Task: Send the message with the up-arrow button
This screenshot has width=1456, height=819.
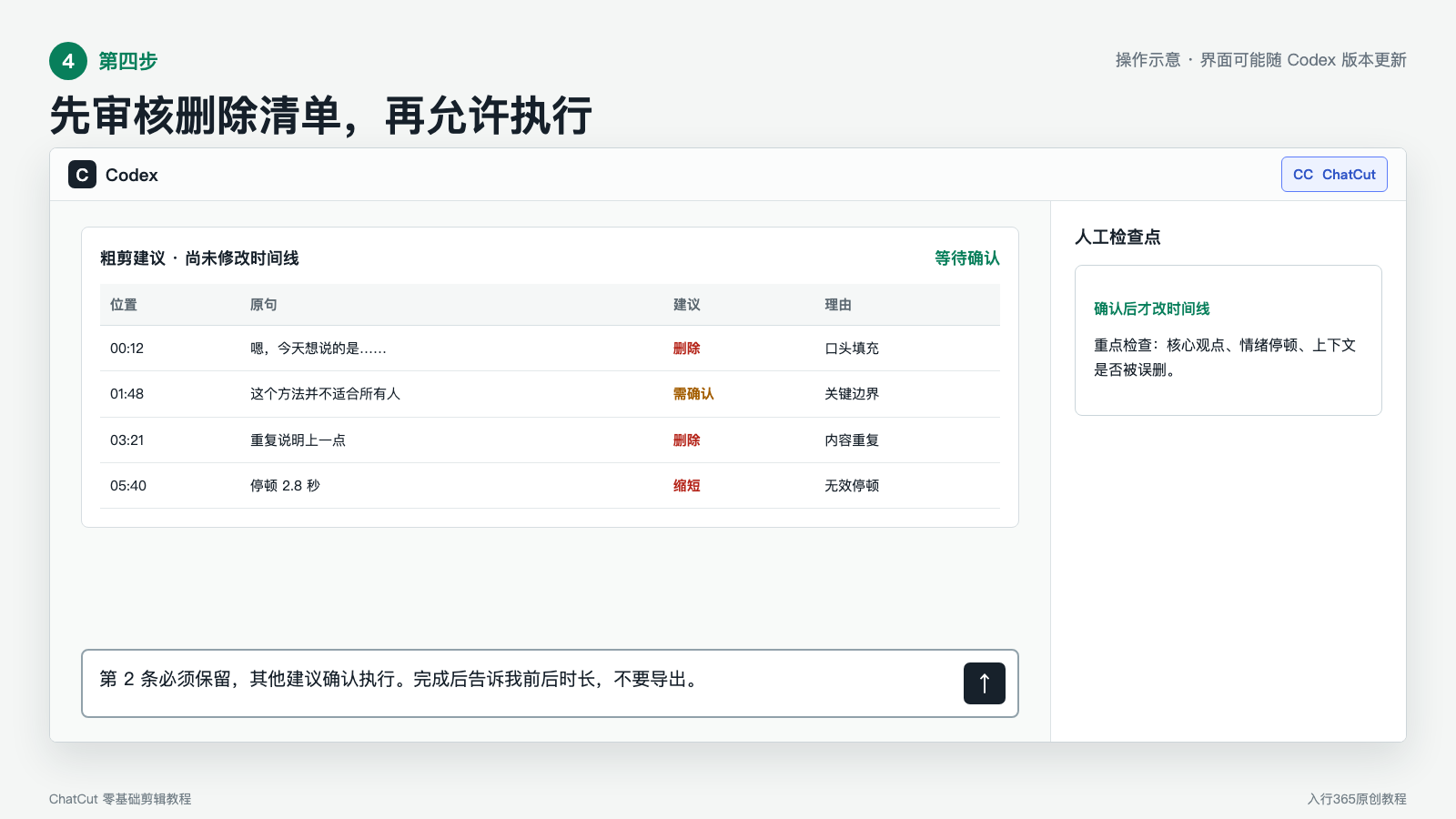Action: click(984, 683)
